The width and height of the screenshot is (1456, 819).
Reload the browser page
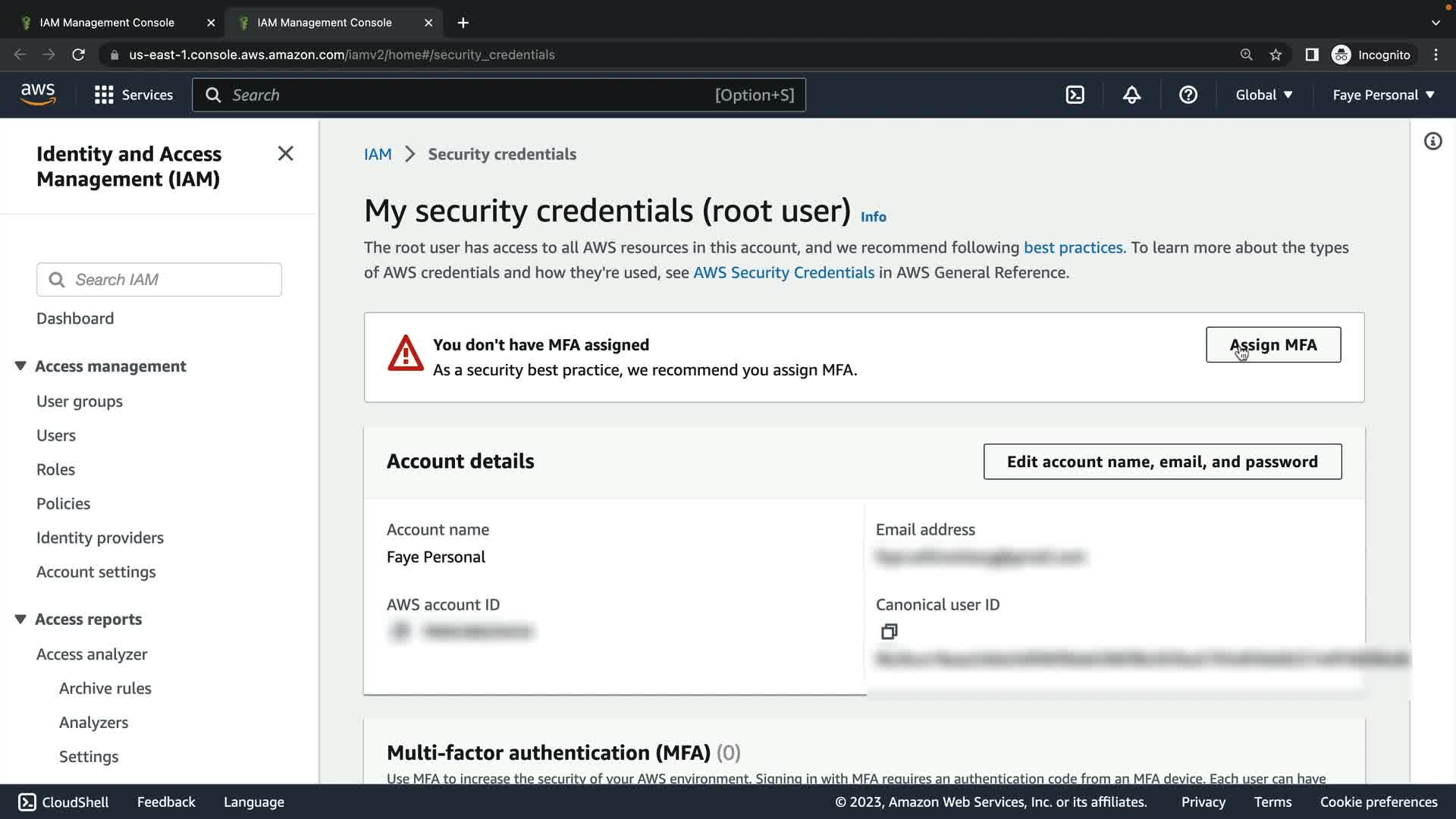[78, 55]
